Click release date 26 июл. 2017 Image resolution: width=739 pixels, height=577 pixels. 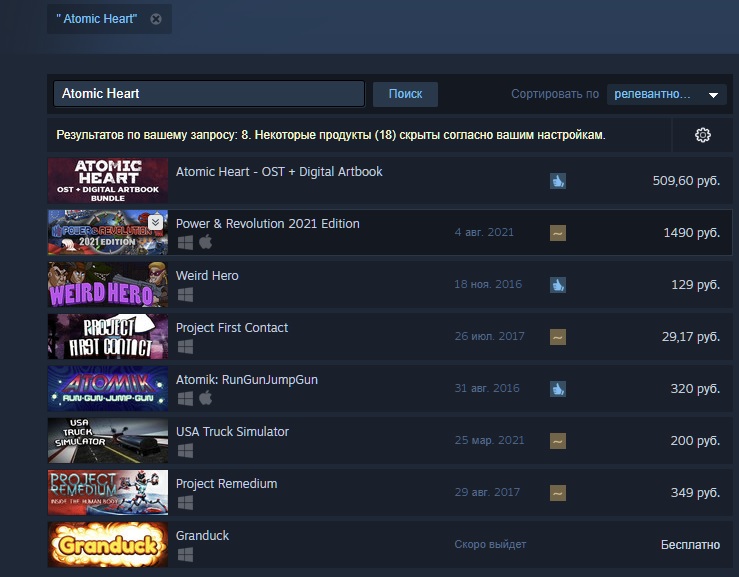click(489, 336)
